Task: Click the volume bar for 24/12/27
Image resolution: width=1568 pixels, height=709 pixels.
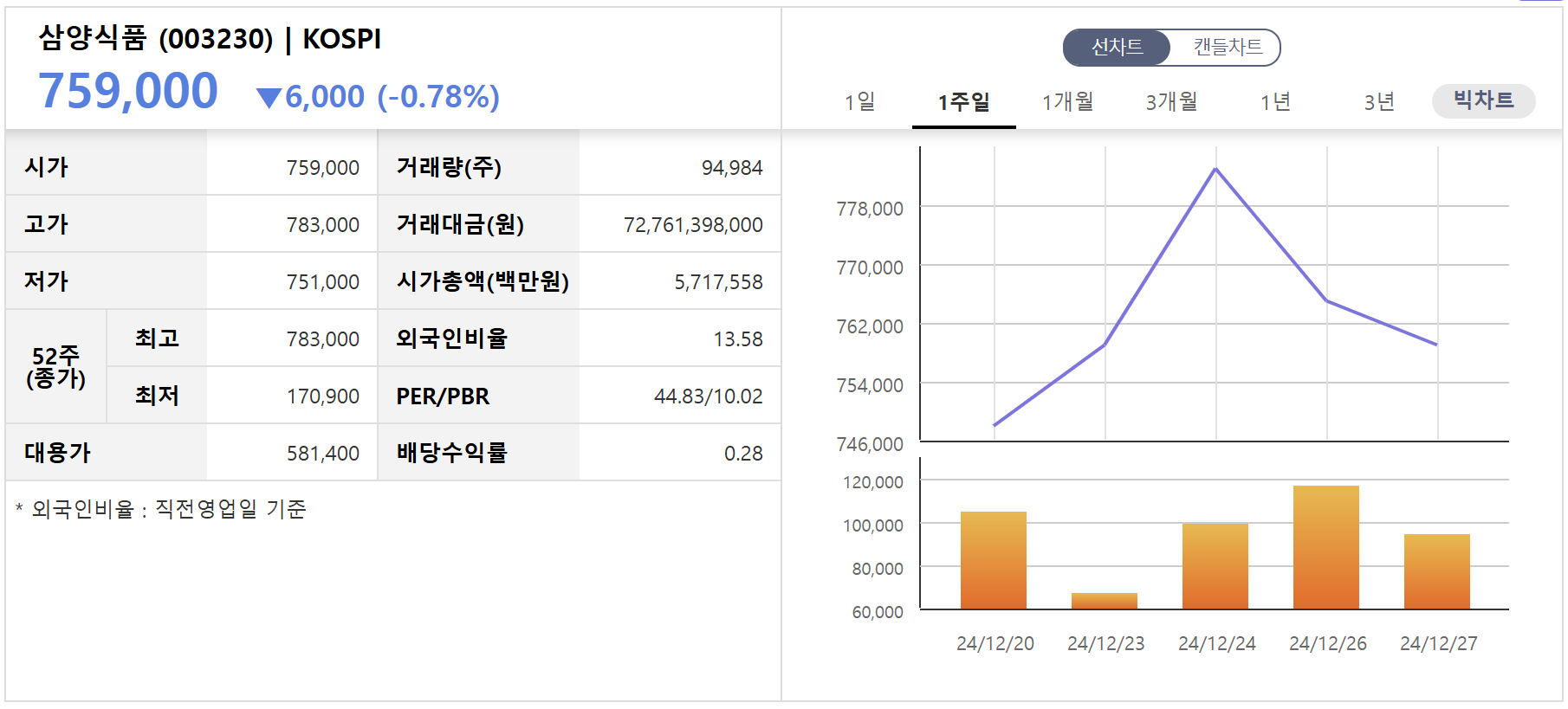Action: (1437, 571)
